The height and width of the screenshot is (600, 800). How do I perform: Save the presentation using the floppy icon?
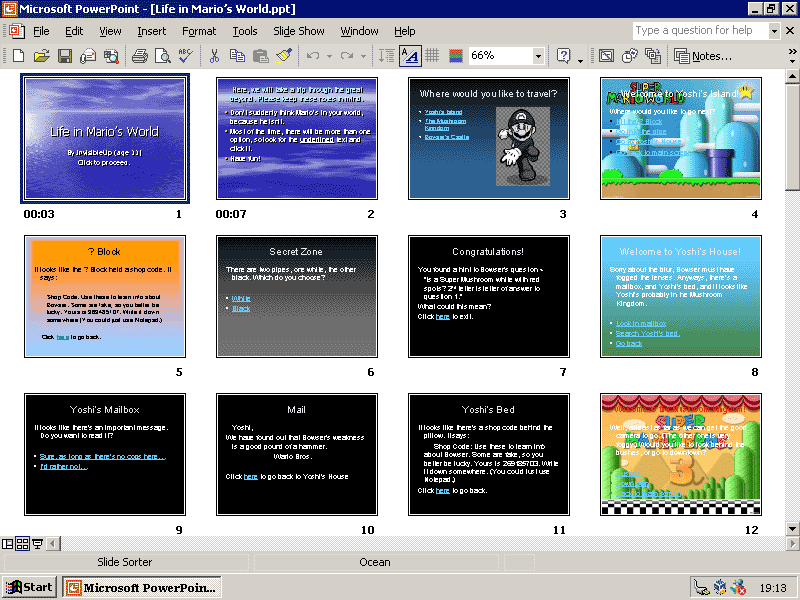click(65, 56)
